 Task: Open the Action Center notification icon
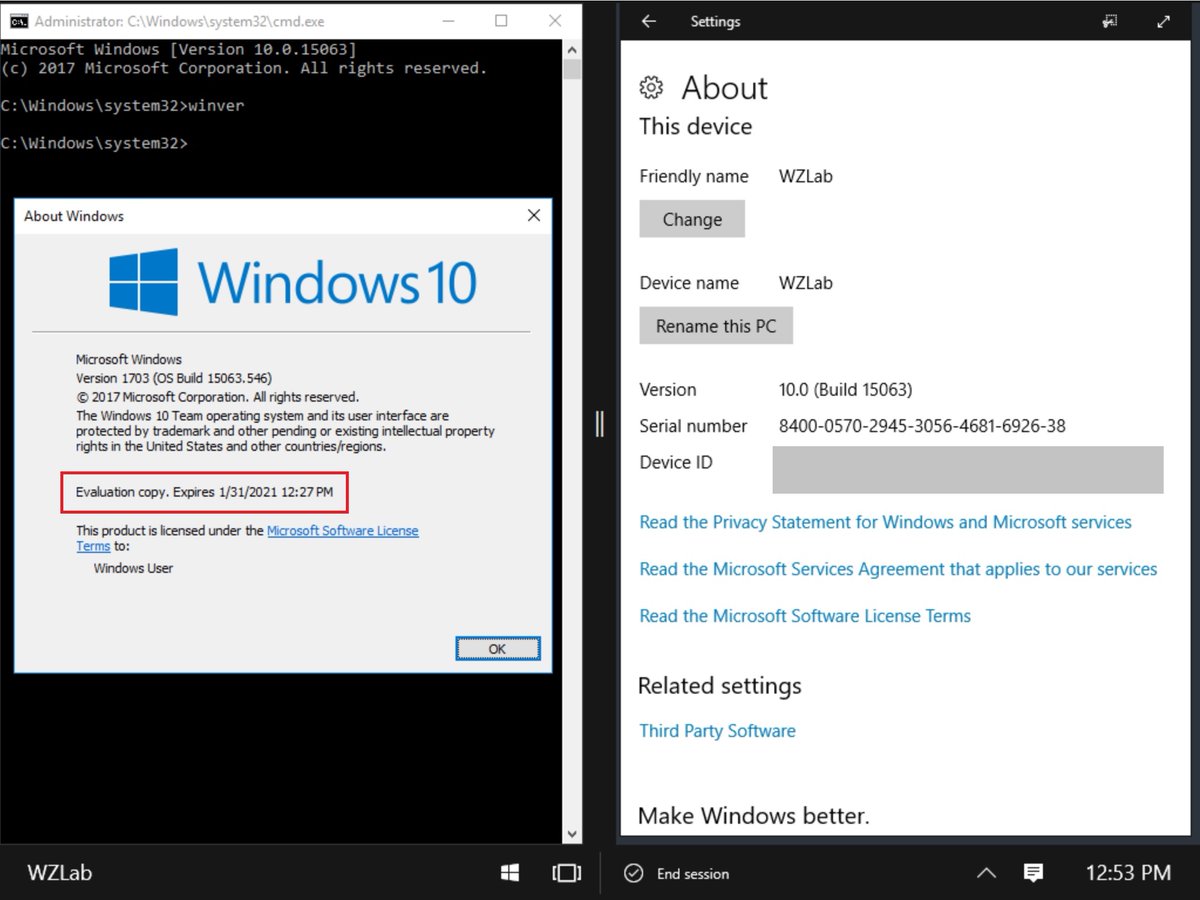pos(1033,873)
